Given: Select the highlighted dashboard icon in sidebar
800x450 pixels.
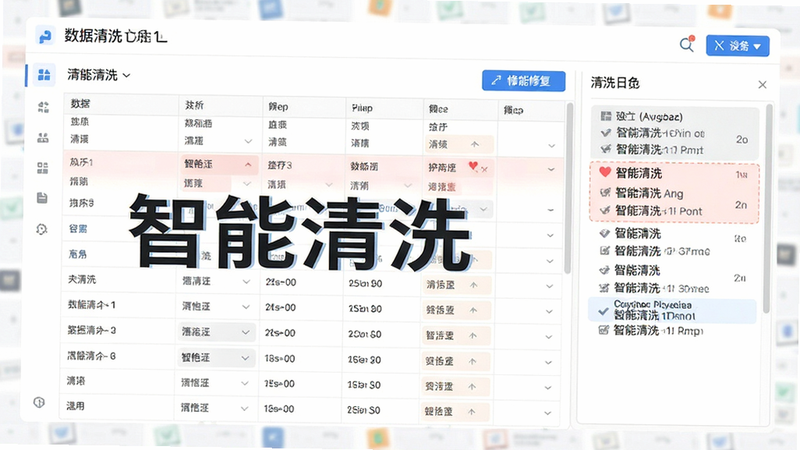Looking at the screenshot, I should pos(44,75).
